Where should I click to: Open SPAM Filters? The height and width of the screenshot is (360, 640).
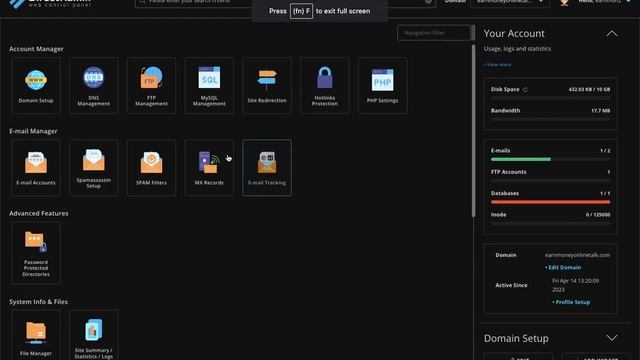(x=151, y=168)
